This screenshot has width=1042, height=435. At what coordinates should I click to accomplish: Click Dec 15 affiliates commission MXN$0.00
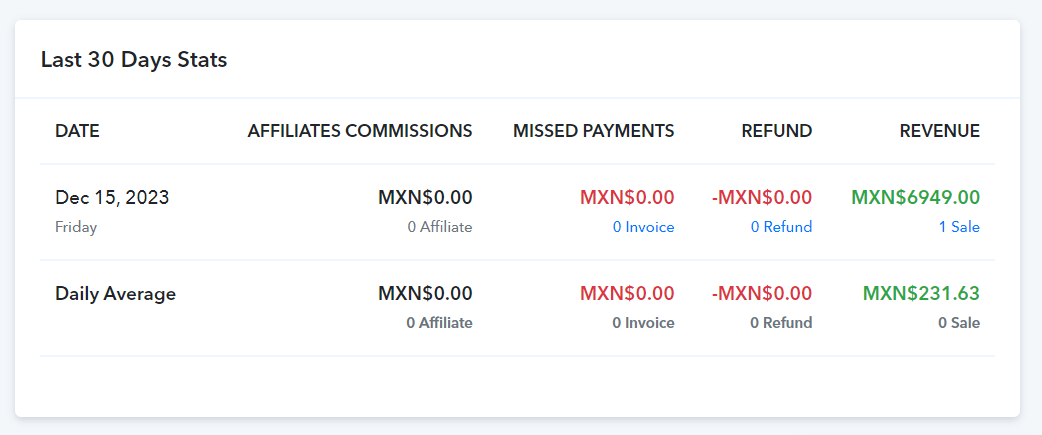pos(425,197)
